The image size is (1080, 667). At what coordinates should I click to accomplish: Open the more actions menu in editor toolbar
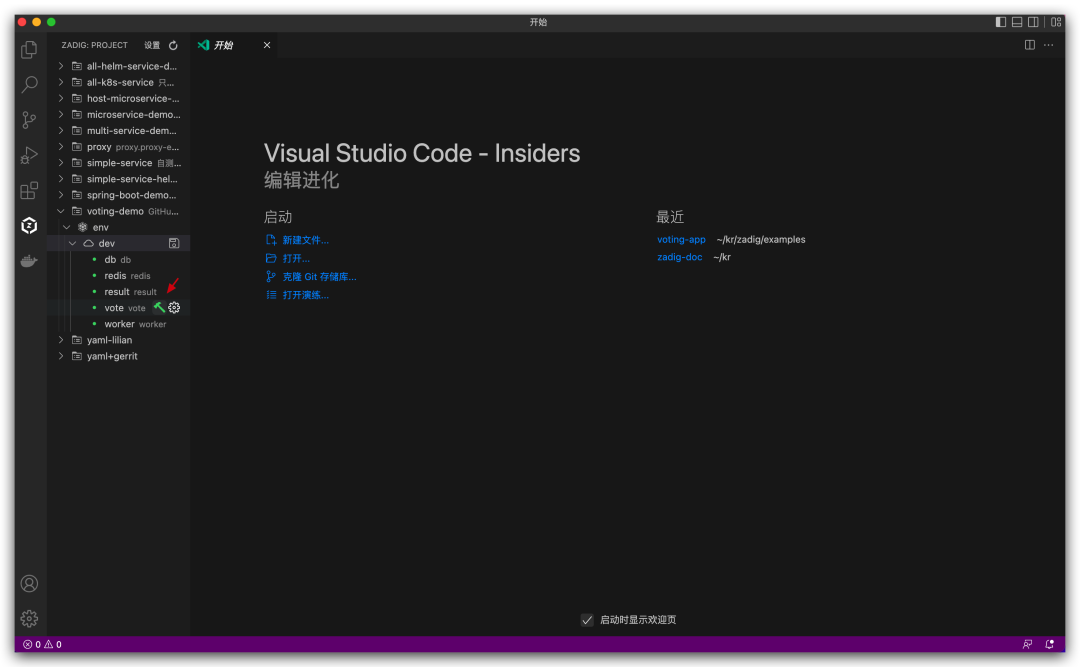pyautogui.click(x=1048, y=44)
